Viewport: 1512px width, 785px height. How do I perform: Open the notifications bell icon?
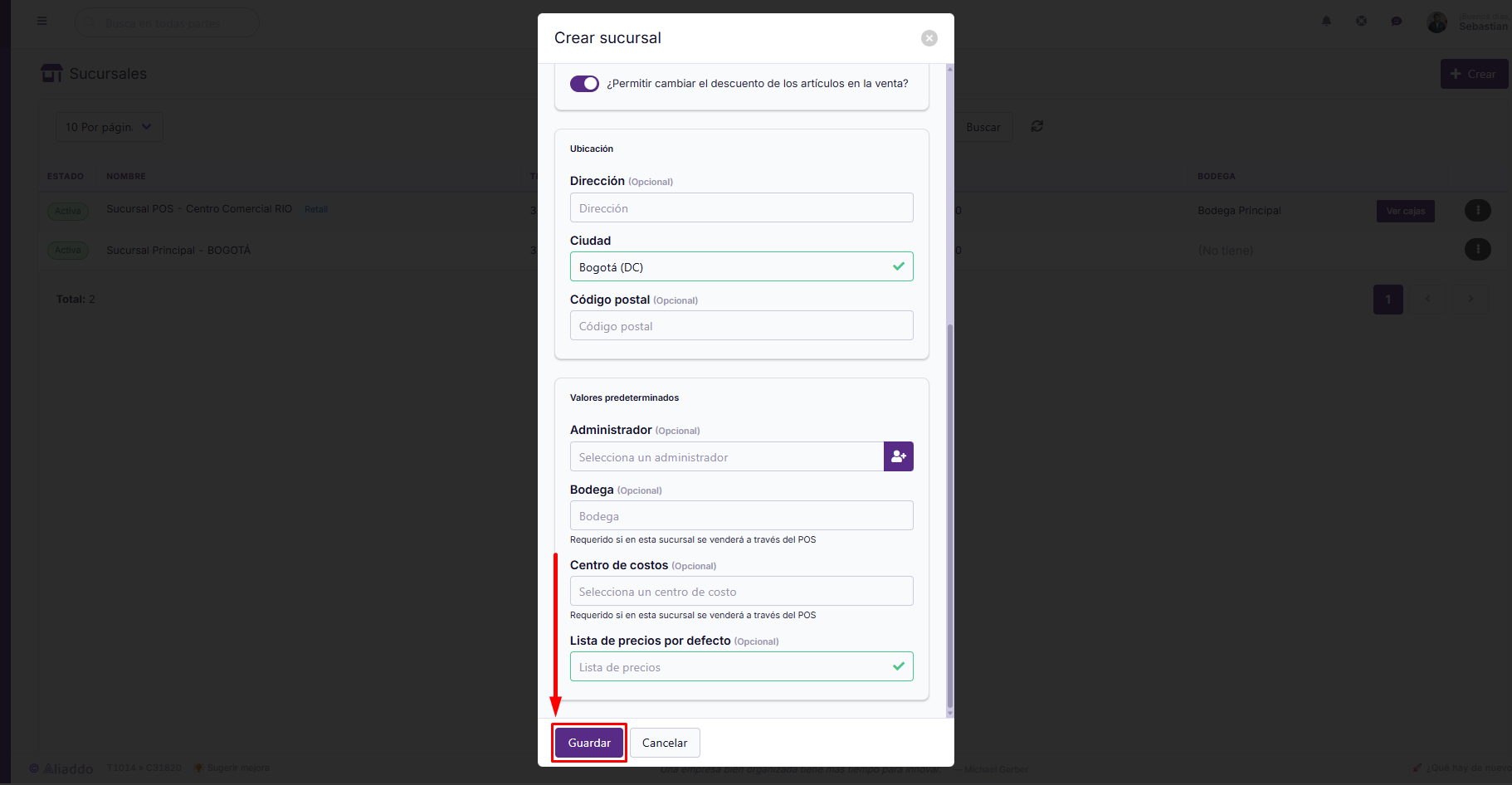(x=1326, y=22)
